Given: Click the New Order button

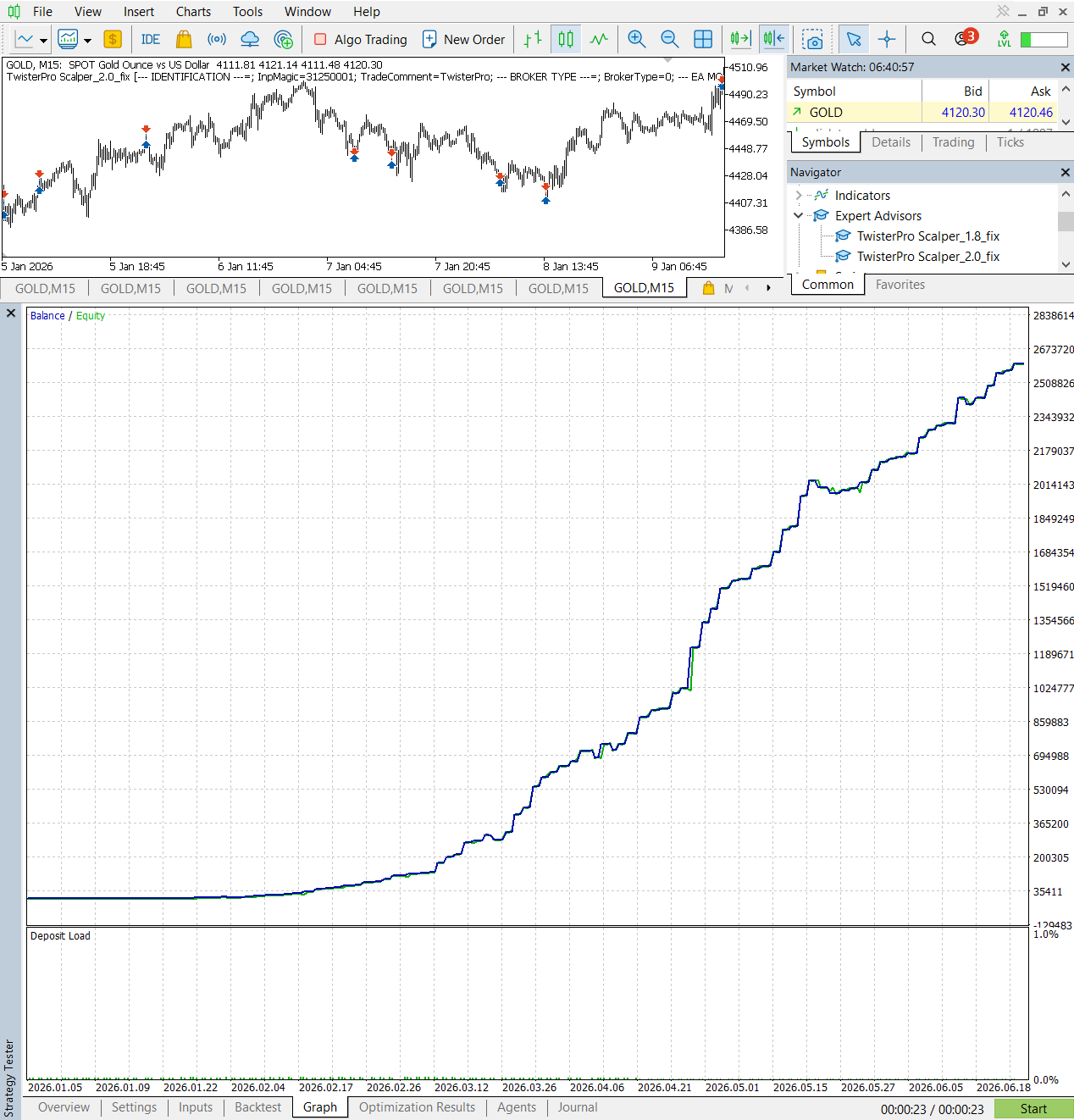Looking at the screenshot, I should 463,39.
